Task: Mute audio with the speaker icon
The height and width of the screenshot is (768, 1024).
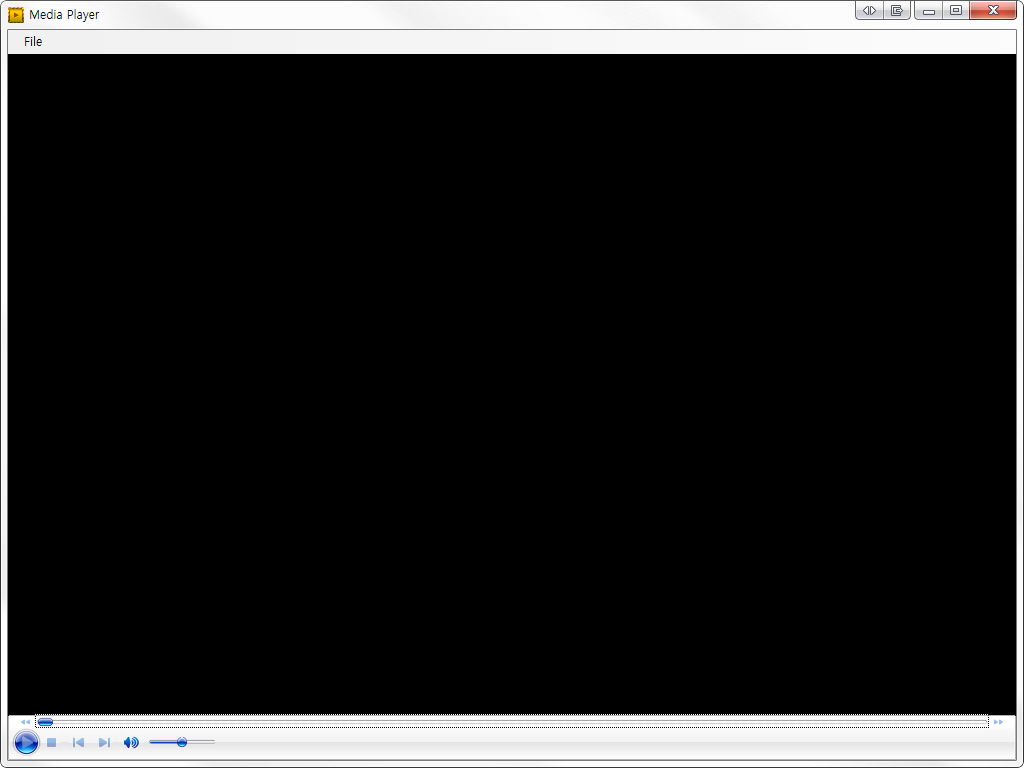Action: pyautogui.click(x=131, y=743)
